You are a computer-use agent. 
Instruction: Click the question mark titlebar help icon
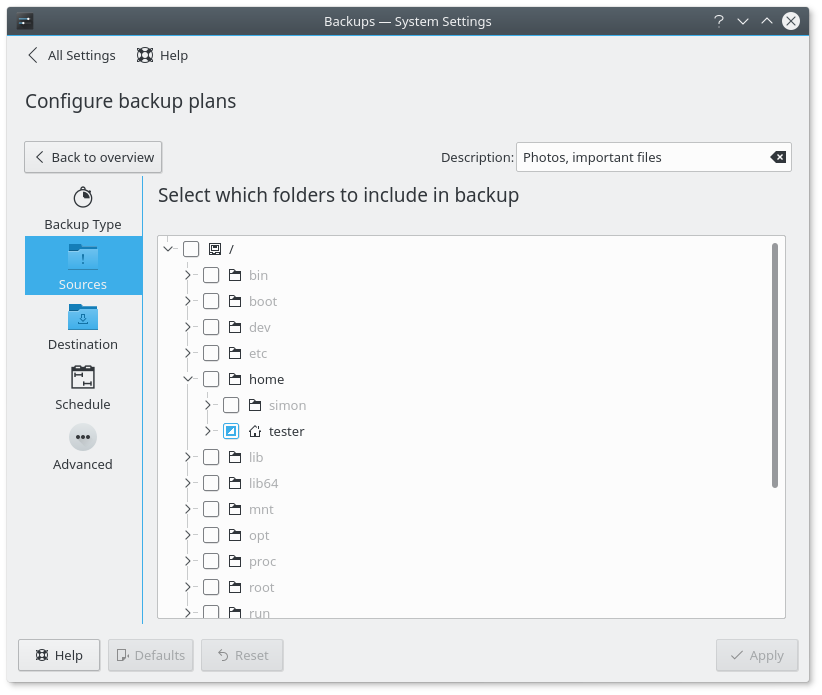click(x=719, y=21)
